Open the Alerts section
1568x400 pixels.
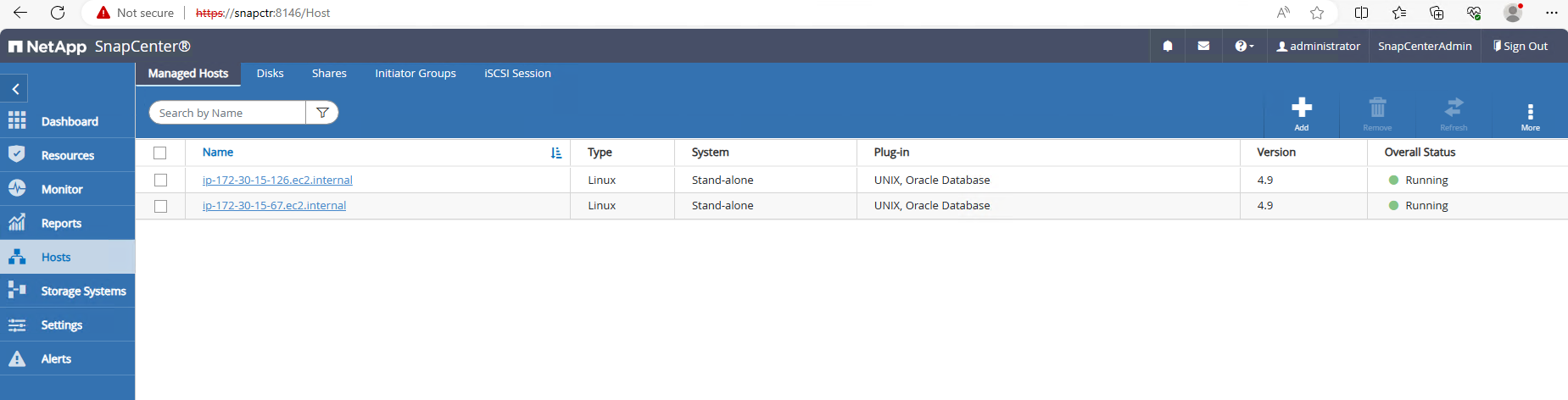pyautogui.click(x=56, y=358)
